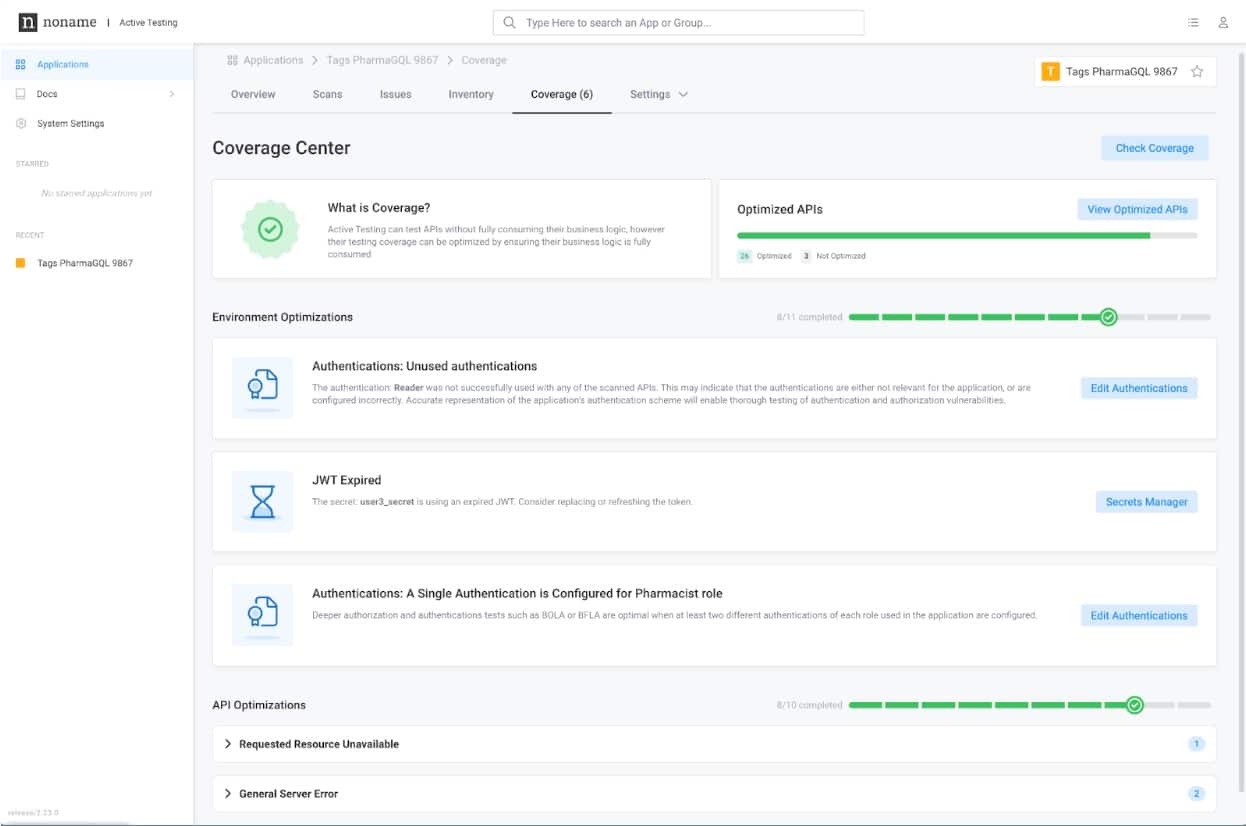Screen dimensions: 1246x826
Task: Click the Optimized APIs progress bar
Action: pyautogui.click(x=966, y=236)
